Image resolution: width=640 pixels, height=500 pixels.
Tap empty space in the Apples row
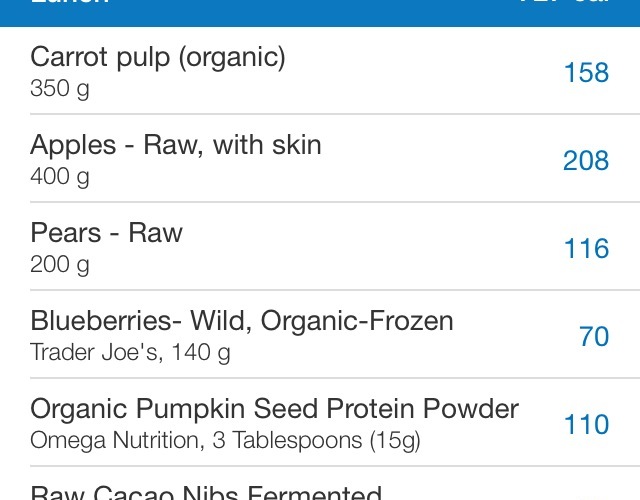coord(441,160)
